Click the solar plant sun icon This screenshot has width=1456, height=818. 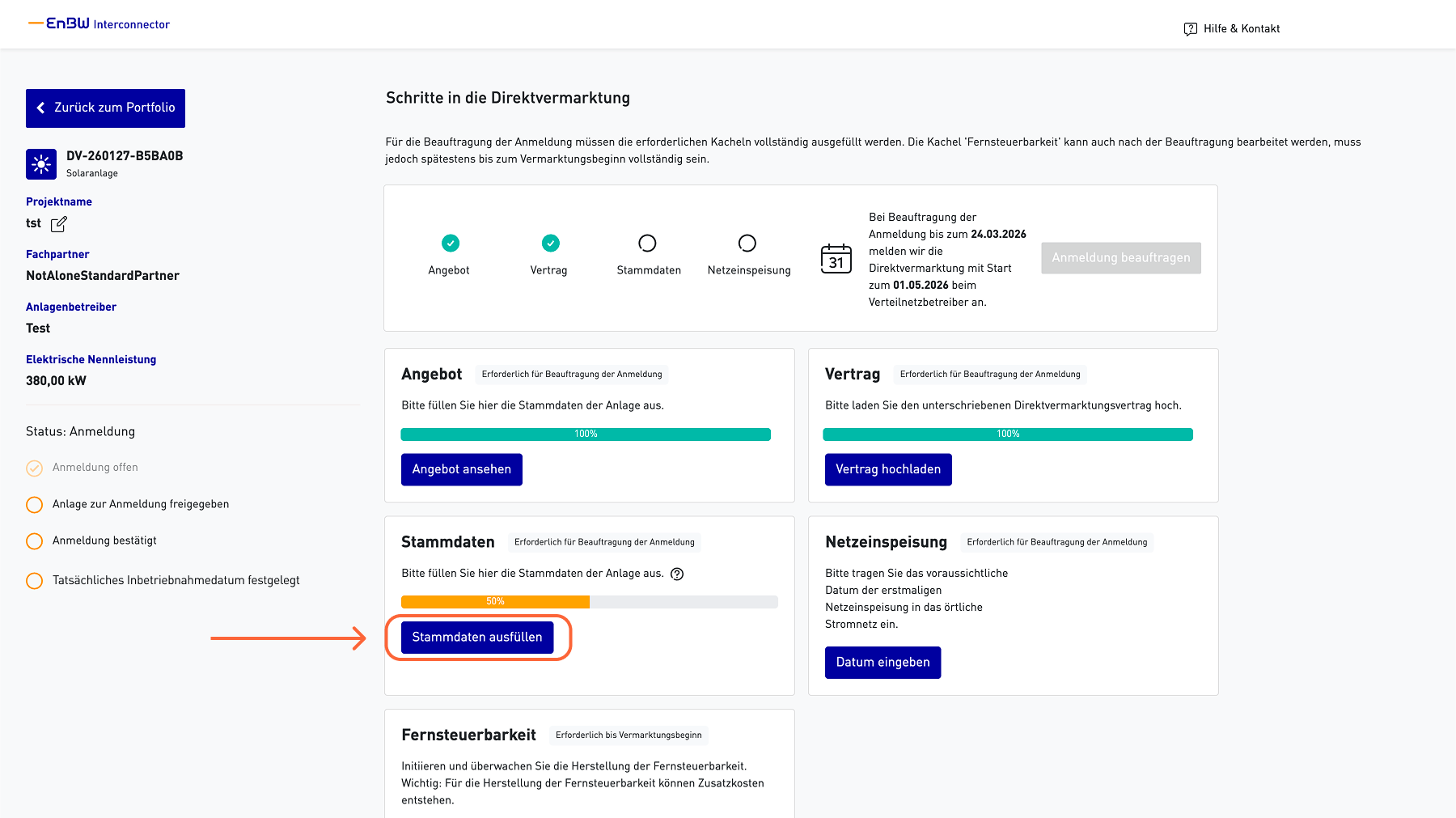click(x=41, y=164)
